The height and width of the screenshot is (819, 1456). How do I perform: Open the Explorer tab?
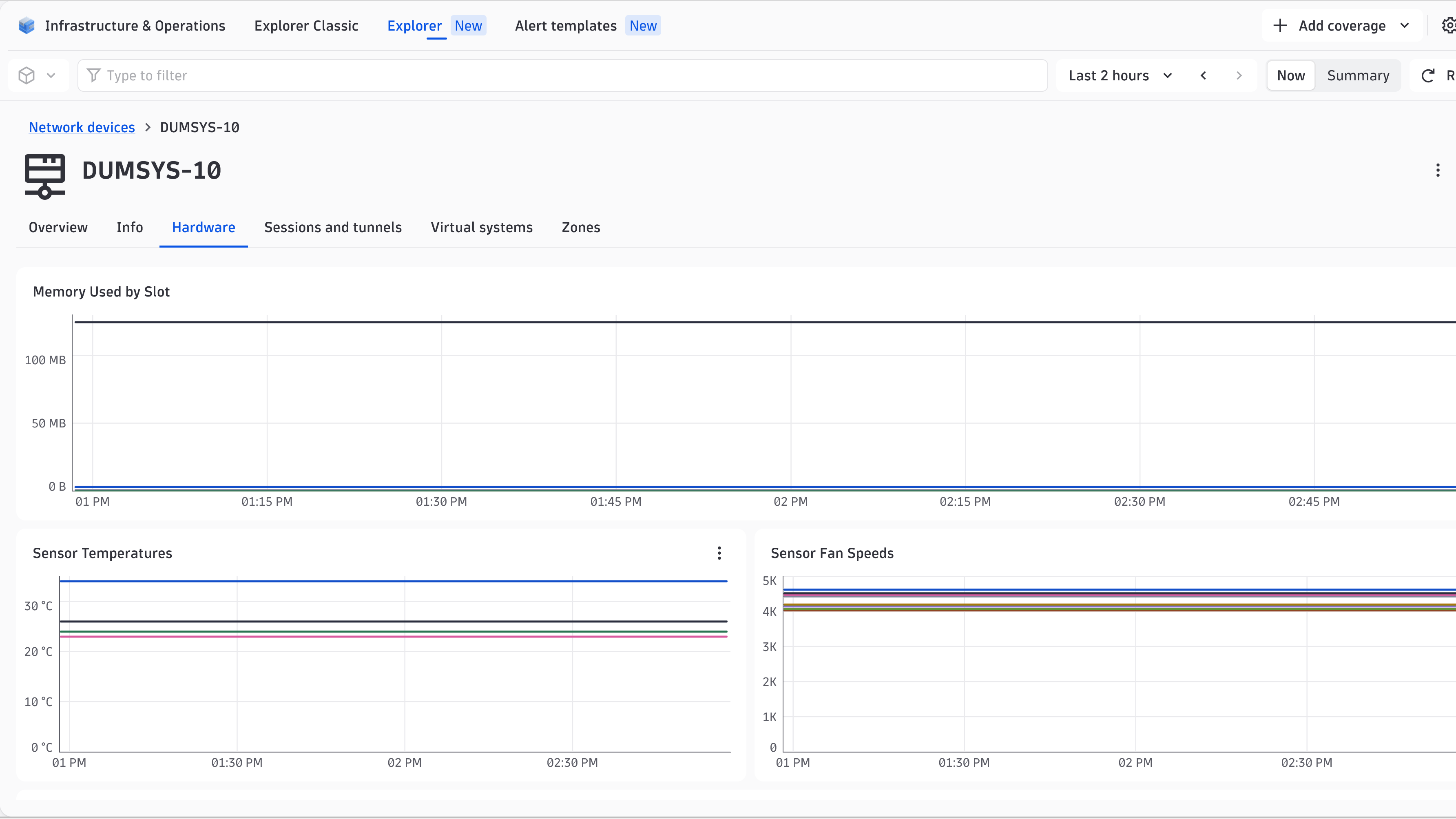coord(414,25)
